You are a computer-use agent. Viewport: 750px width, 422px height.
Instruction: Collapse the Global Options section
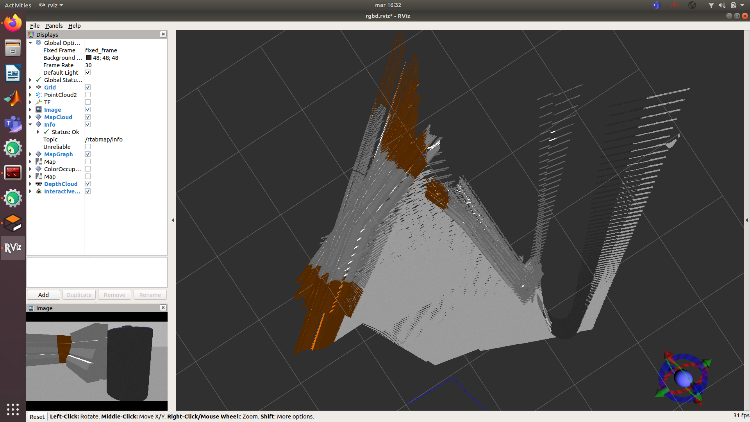click(x=31, y=43)
